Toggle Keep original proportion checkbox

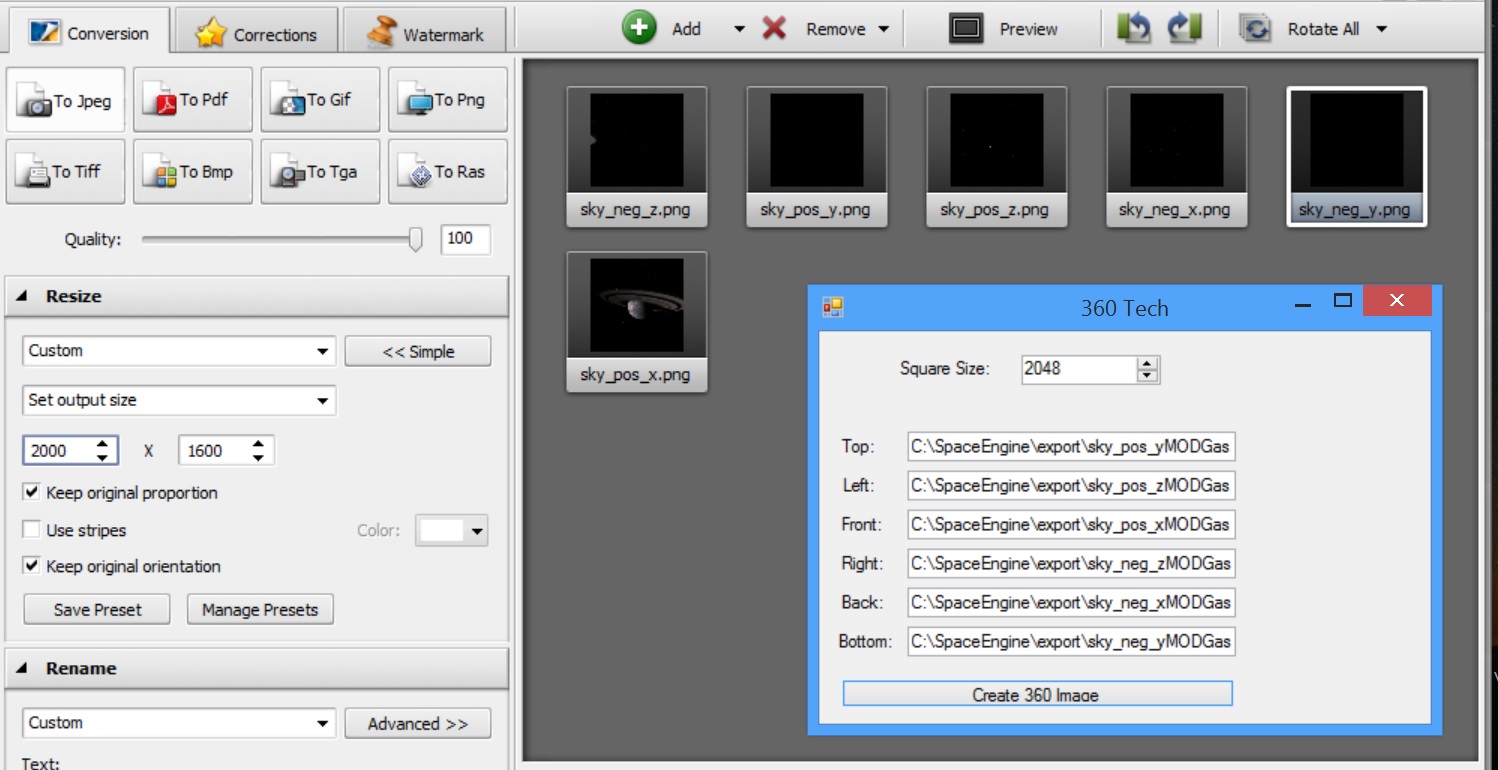click(x=31, y=492)
